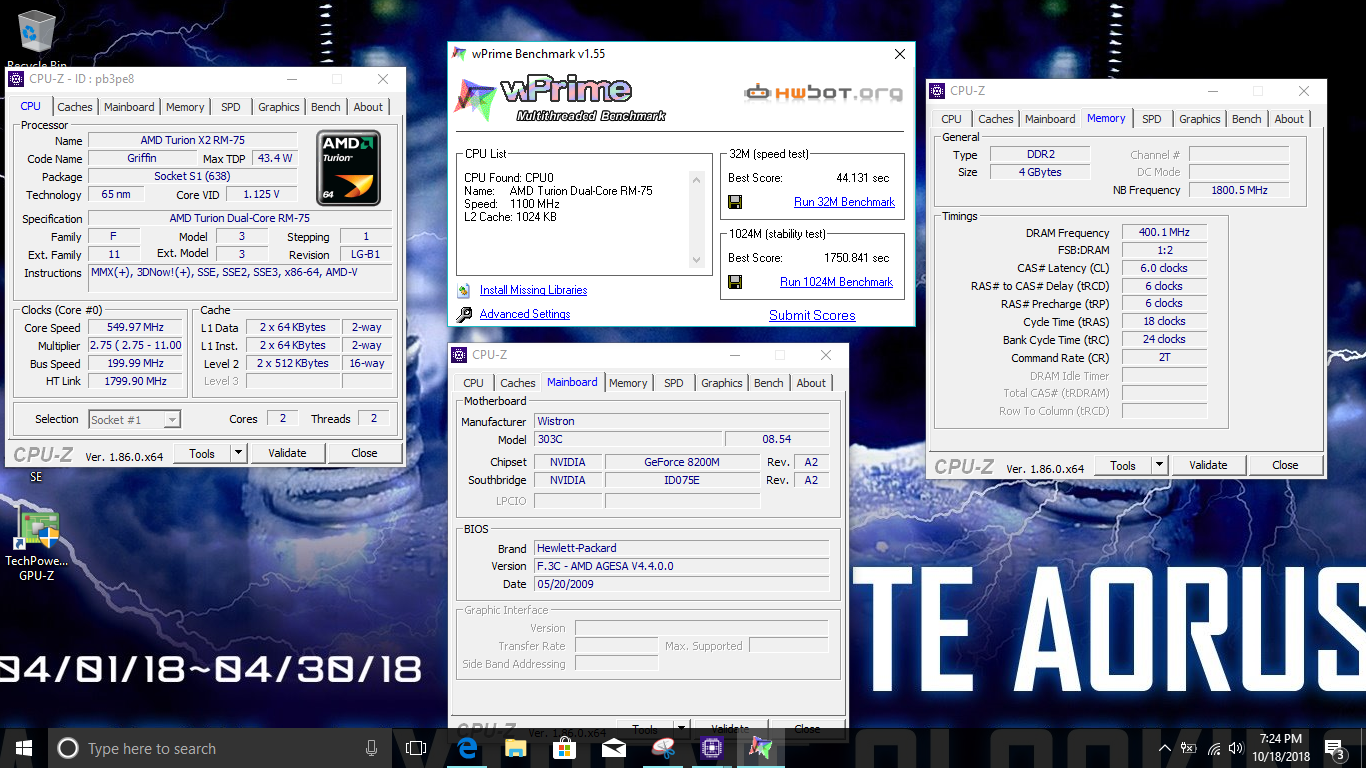Click save icon beside the 1024M score
1366x768 pixels.
[x=735, y=282]
